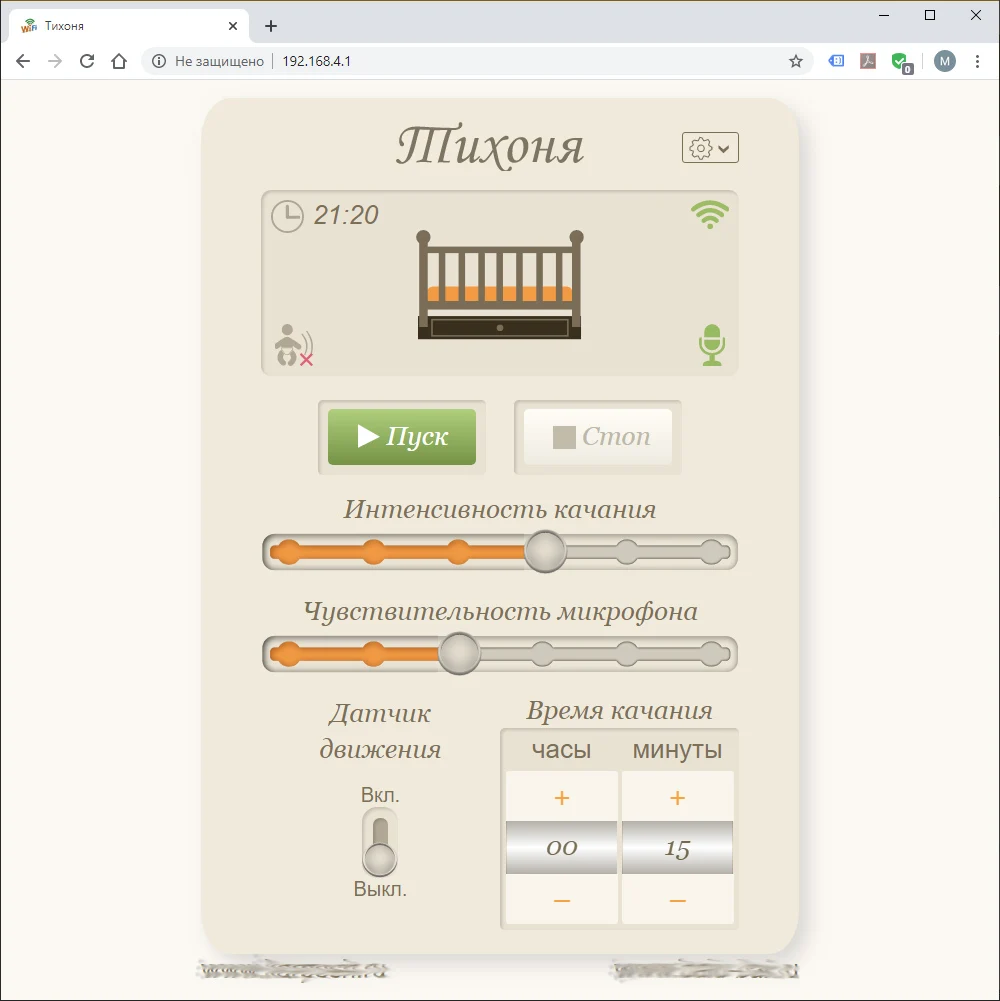The width and height of the screenshot is (1000, 1001).
Task: Click the green microphone icon
Action: coord(711,345)
